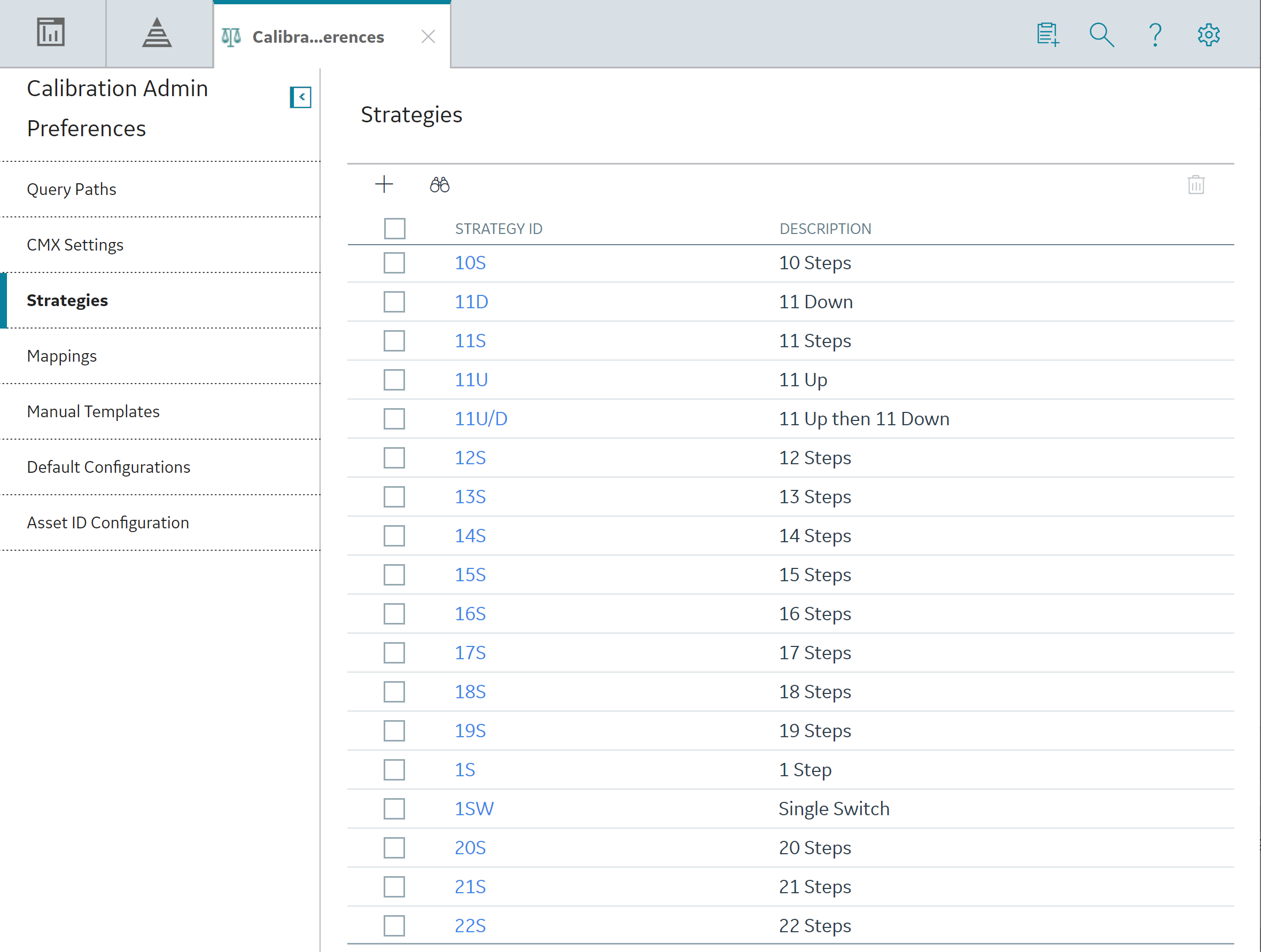Check the 12S strategy row checkbox
This screenshot has width=1261, height=952.
(394, 458)
